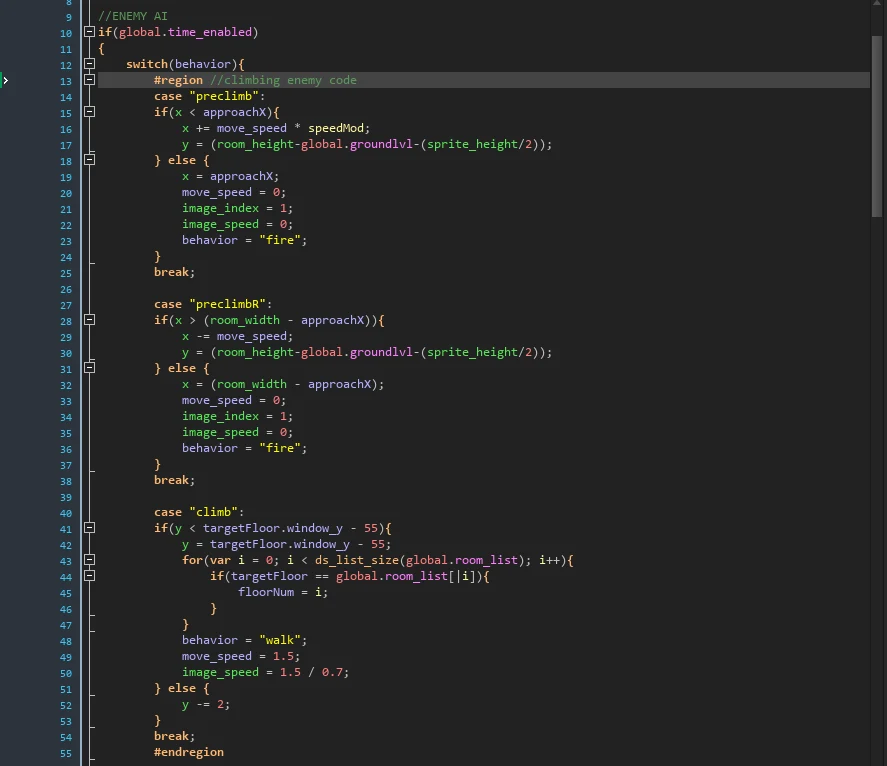Click line number 27 in the gutter
This screenshot has height=766, width=887.
66,304
